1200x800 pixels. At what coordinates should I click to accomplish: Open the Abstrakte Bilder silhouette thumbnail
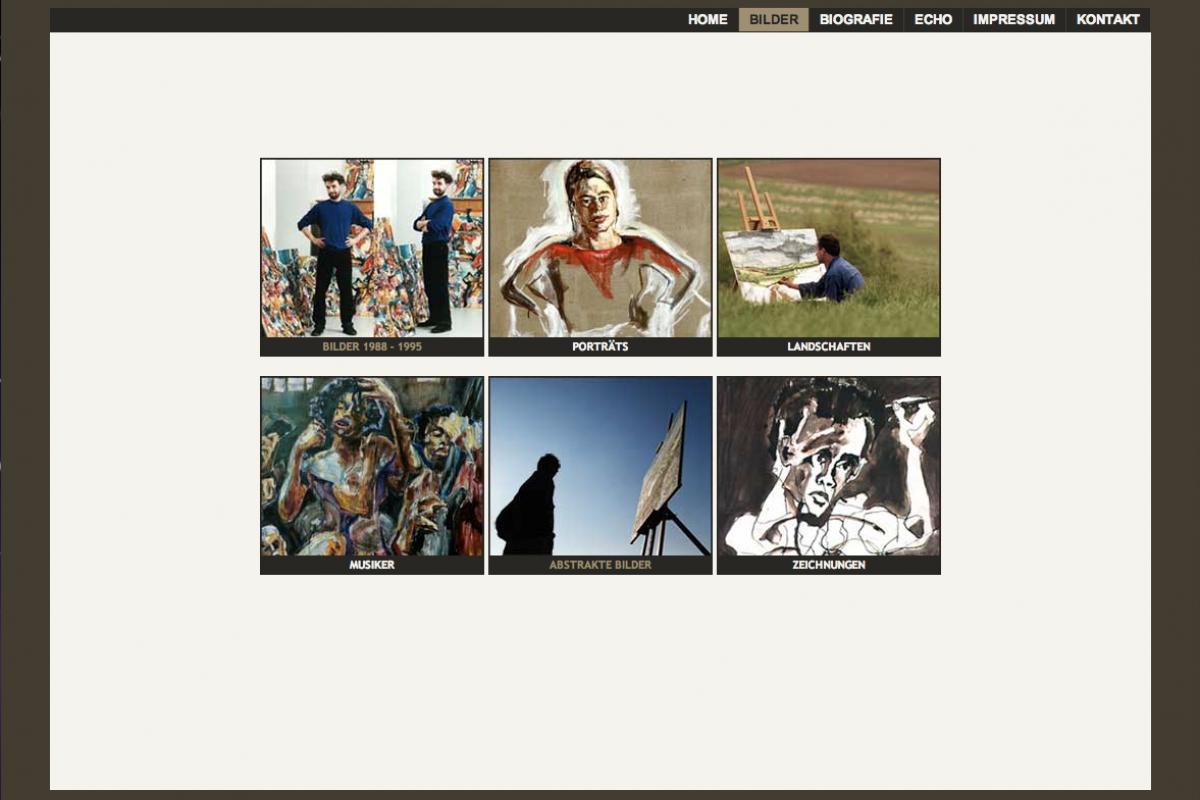(x=600, y=466)
